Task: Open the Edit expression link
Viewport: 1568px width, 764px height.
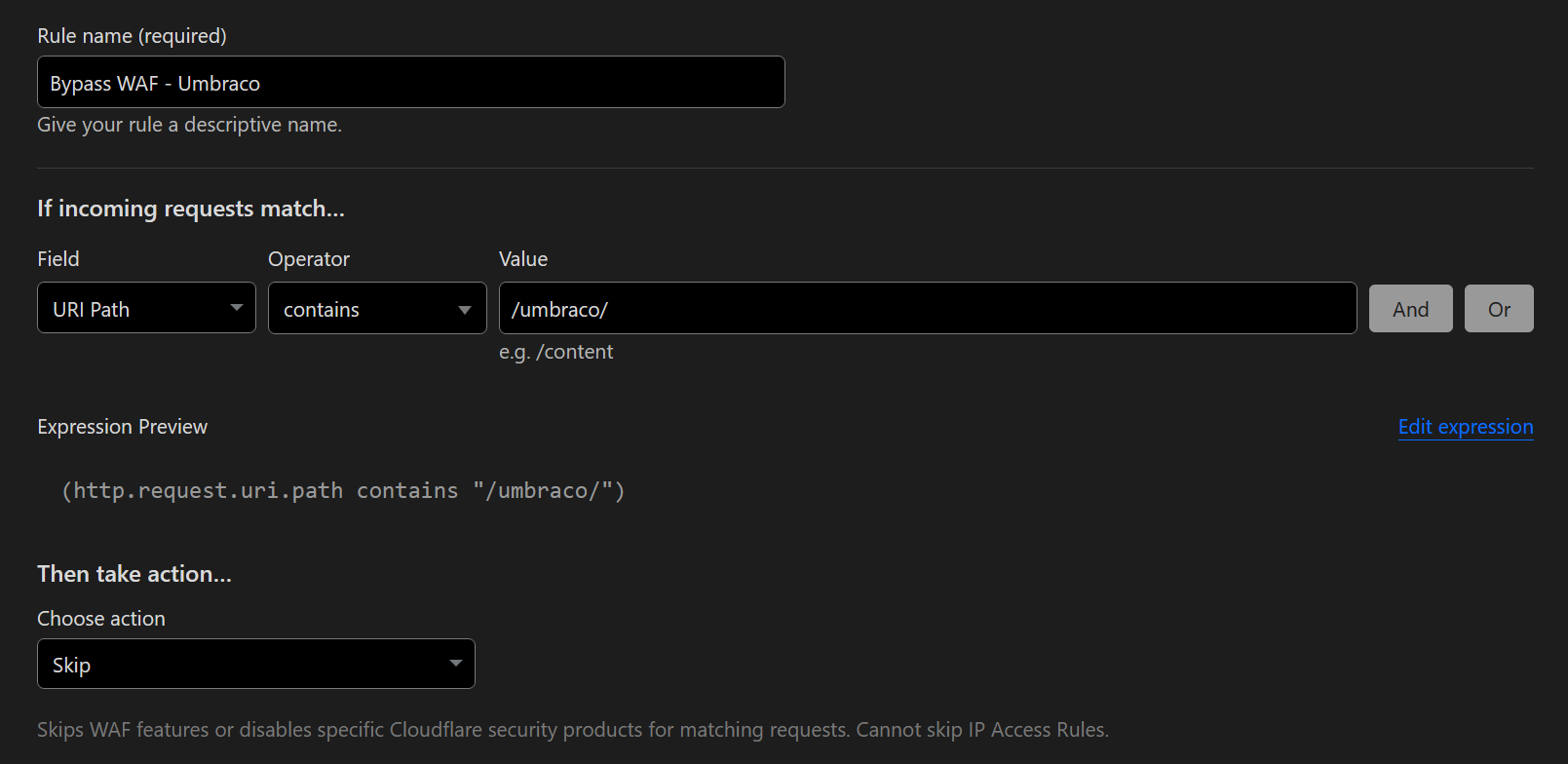Action: (1466, 427)
